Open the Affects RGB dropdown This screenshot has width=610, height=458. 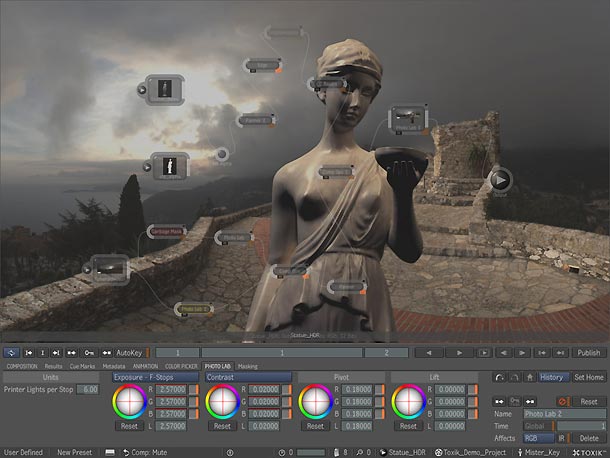(x=538, y=438)
